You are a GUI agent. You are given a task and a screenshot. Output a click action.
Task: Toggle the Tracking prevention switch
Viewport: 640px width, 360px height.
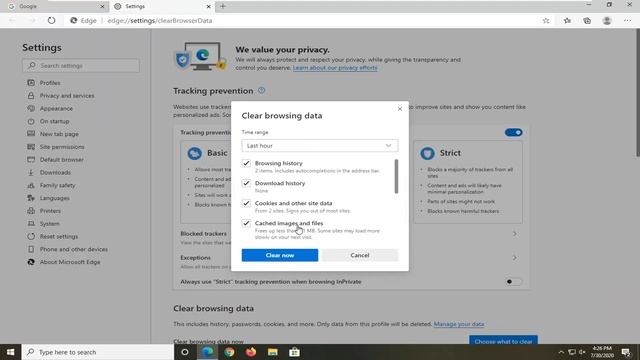tap(513, 132)
